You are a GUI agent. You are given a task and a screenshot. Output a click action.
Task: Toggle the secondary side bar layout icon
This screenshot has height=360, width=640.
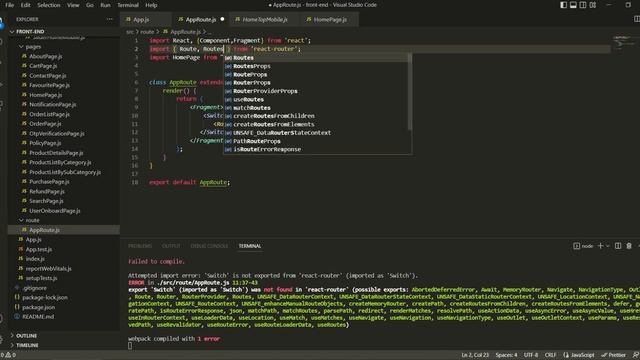583,5
